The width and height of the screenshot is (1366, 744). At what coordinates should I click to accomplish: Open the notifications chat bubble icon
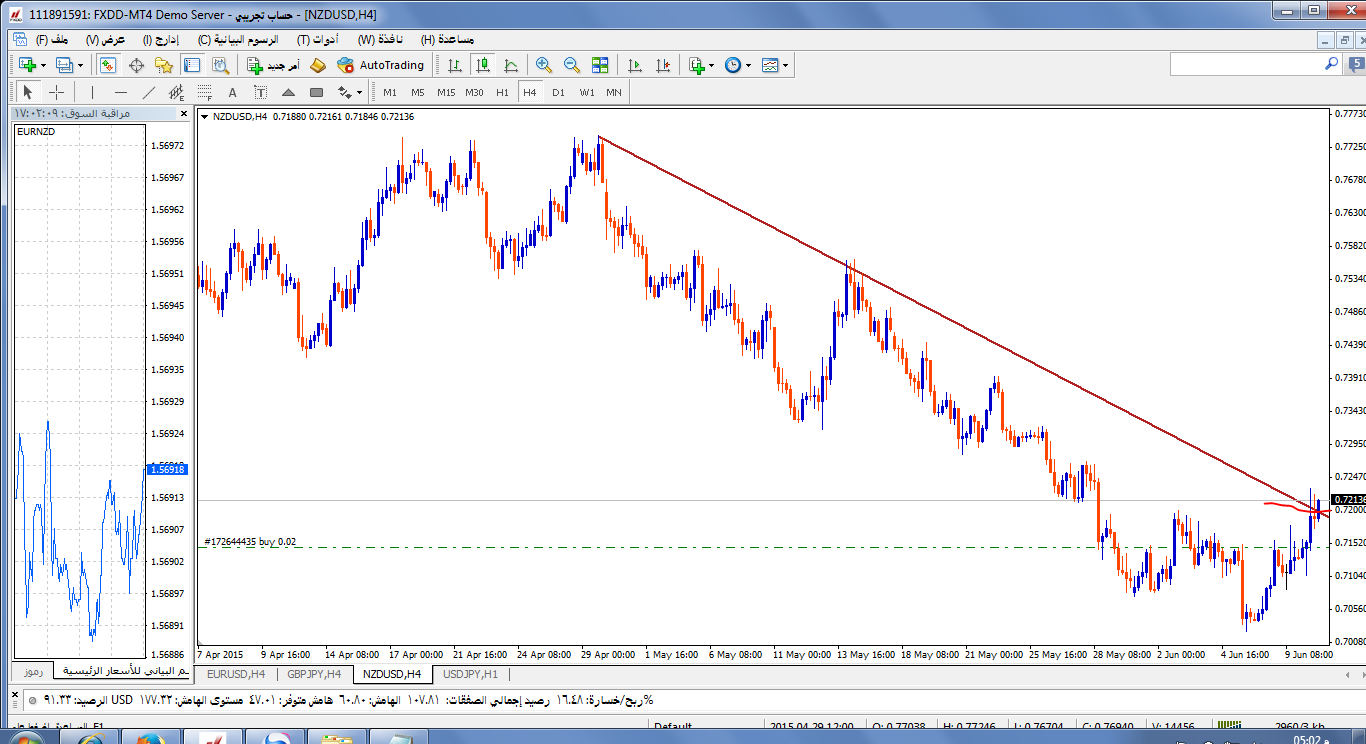(x=1354, y=64)
